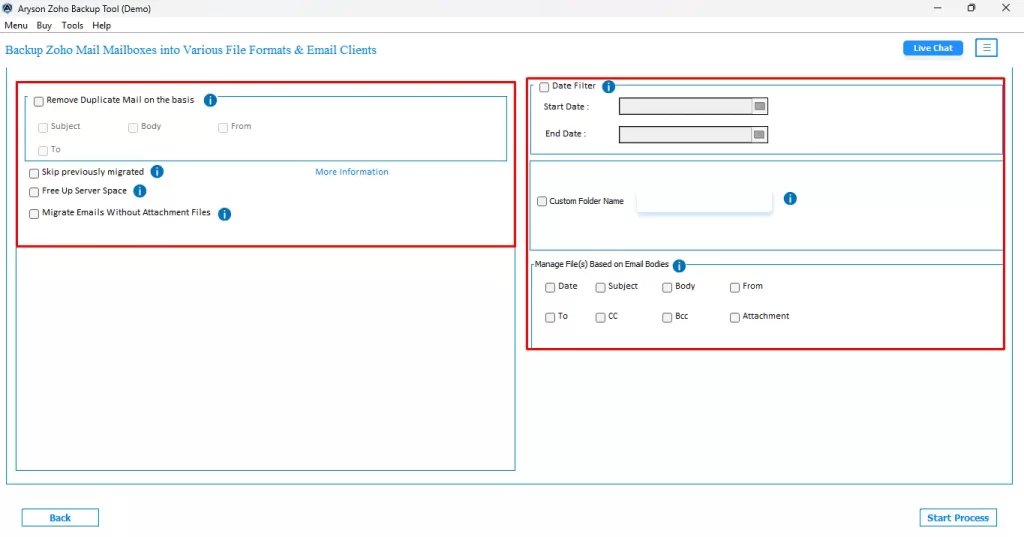Check the Body duplicate criteria checkbox

133,127
